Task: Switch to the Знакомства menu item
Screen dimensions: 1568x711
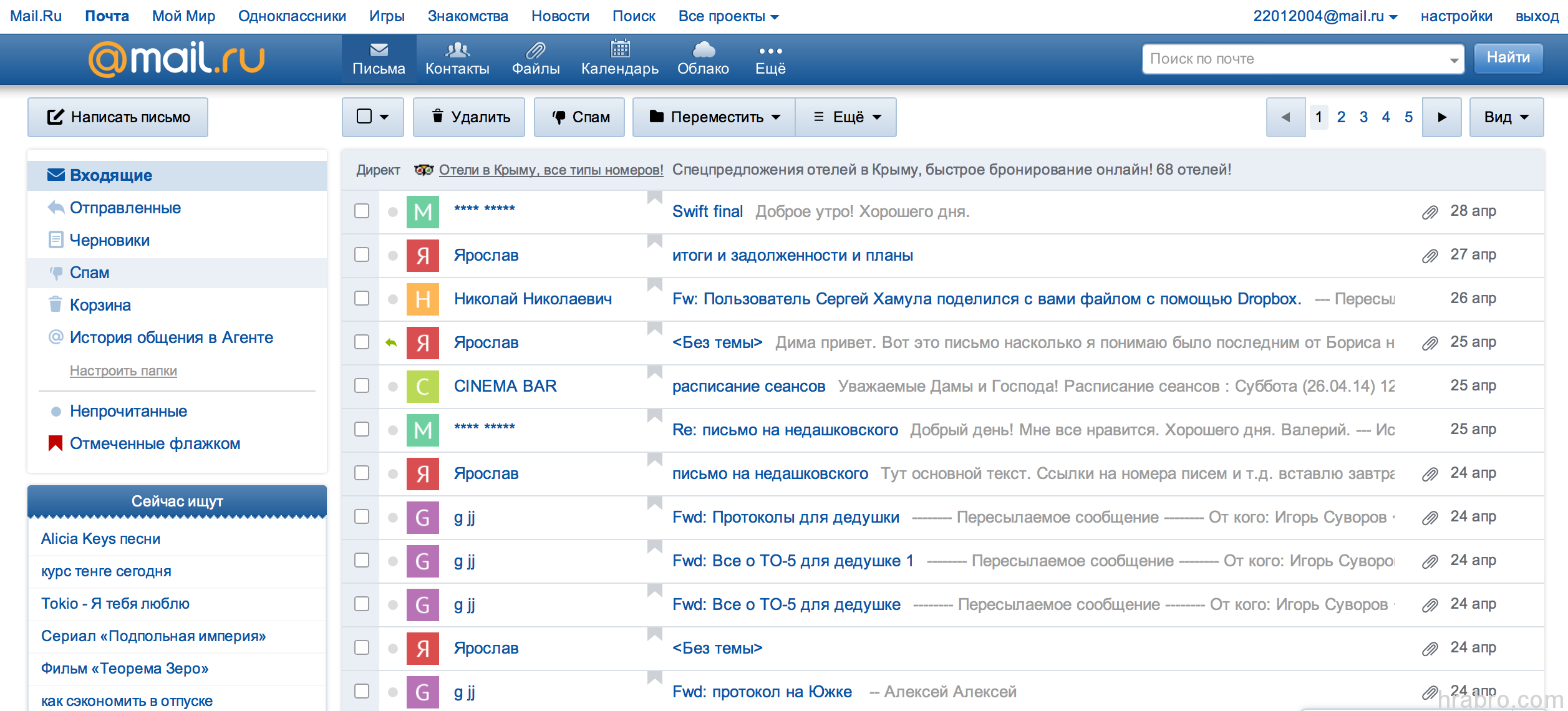Action: [468, 16]
